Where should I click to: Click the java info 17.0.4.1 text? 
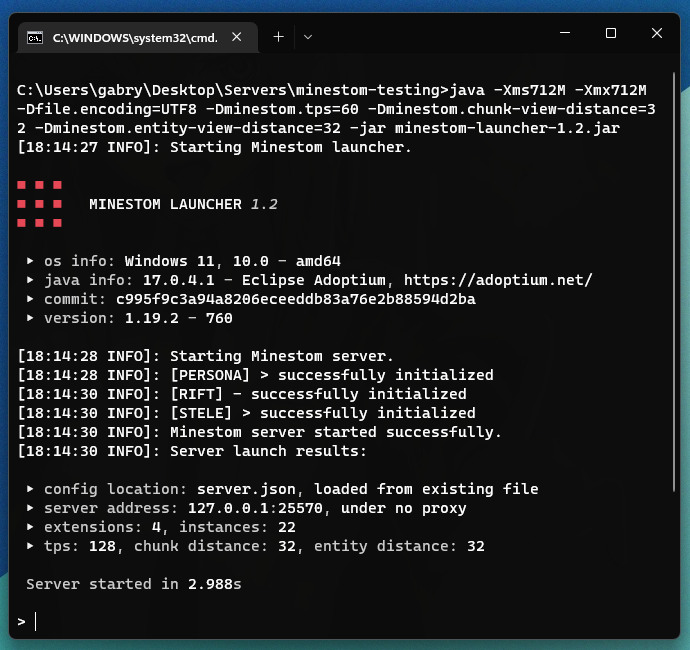pyautogui.click(x=178, y=280)
